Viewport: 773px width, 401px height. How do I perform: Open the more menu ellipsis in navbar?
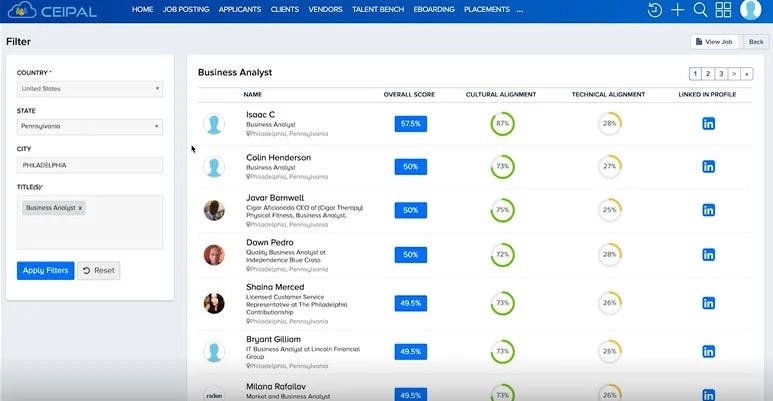[520, 10]
